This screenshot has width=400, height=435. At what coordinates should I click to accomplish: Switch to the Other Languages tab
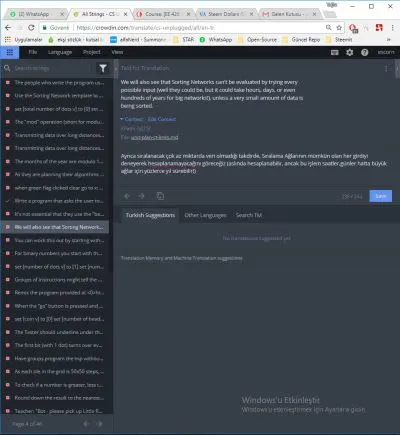pyautogui.click(x=205, y=215)
